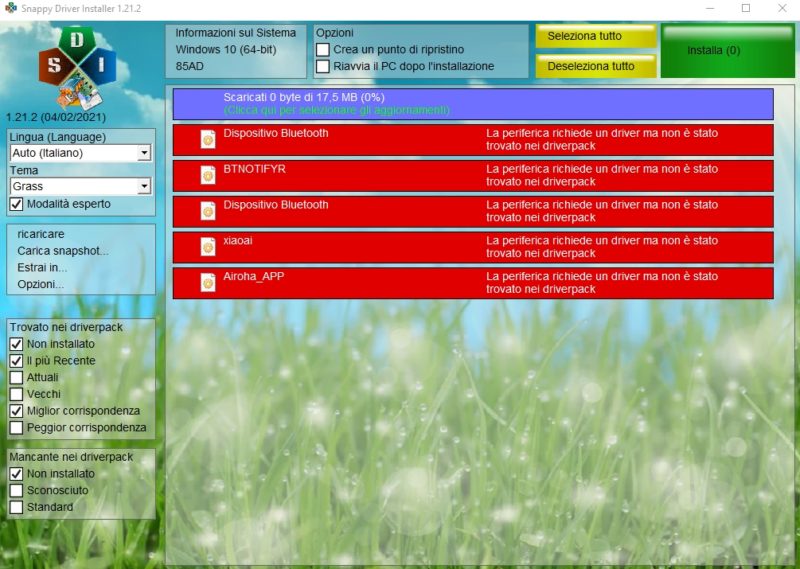Image resolution: width=800 pixels, height=569 pixels.
Task: Open the Lingua language dropdown
Action: click(144, 153)
